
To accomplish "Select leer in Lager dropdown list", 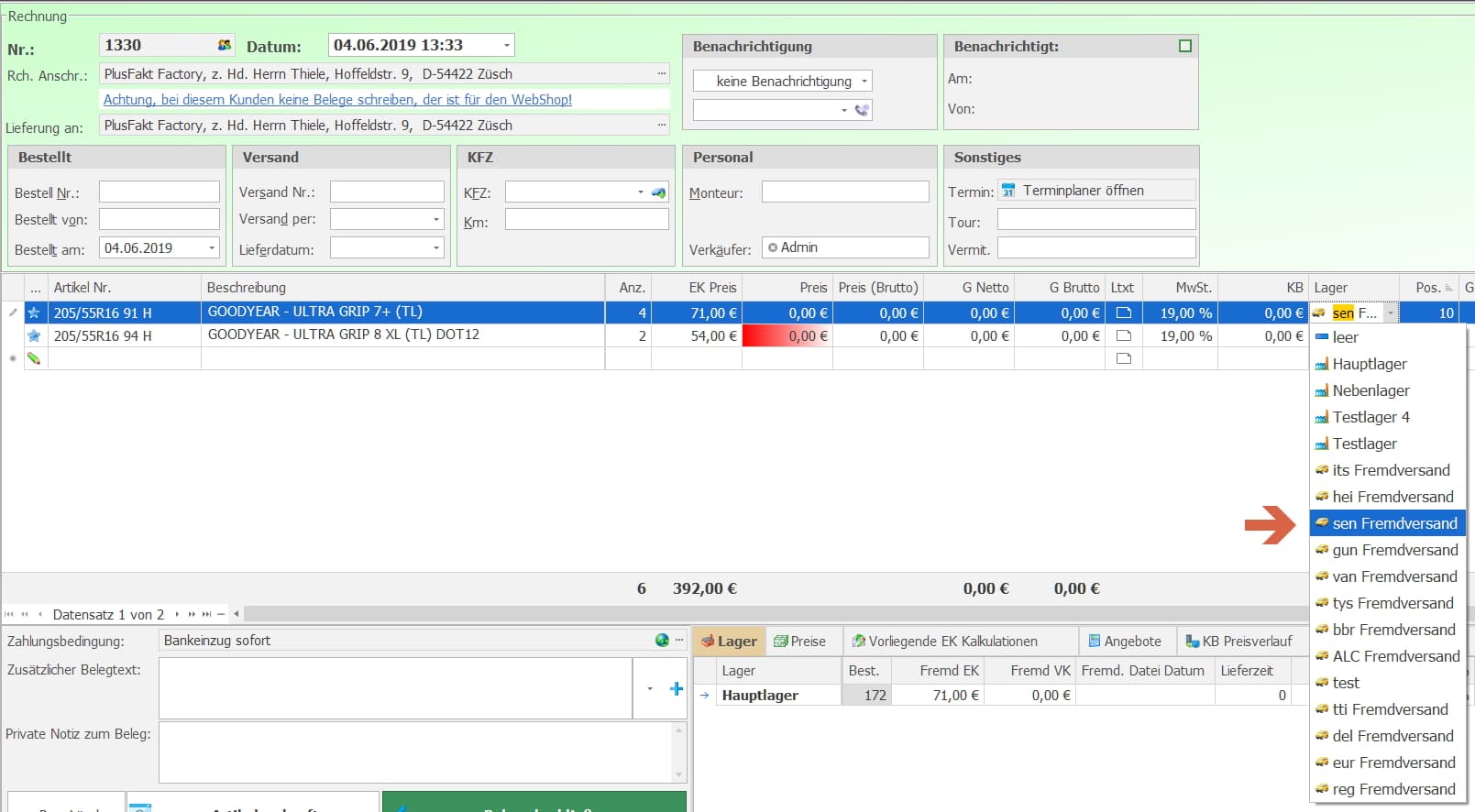I will tap(1388, 337).
